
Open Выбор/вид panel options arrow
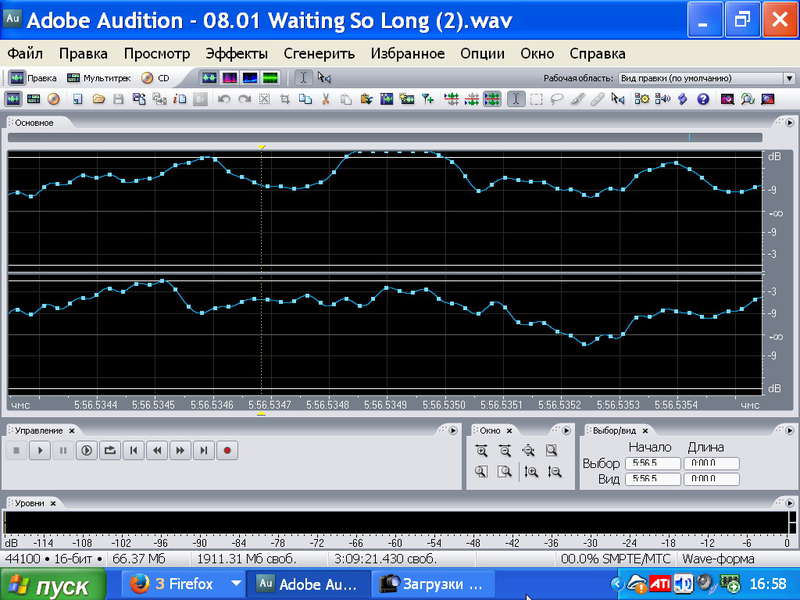[789, 431]
